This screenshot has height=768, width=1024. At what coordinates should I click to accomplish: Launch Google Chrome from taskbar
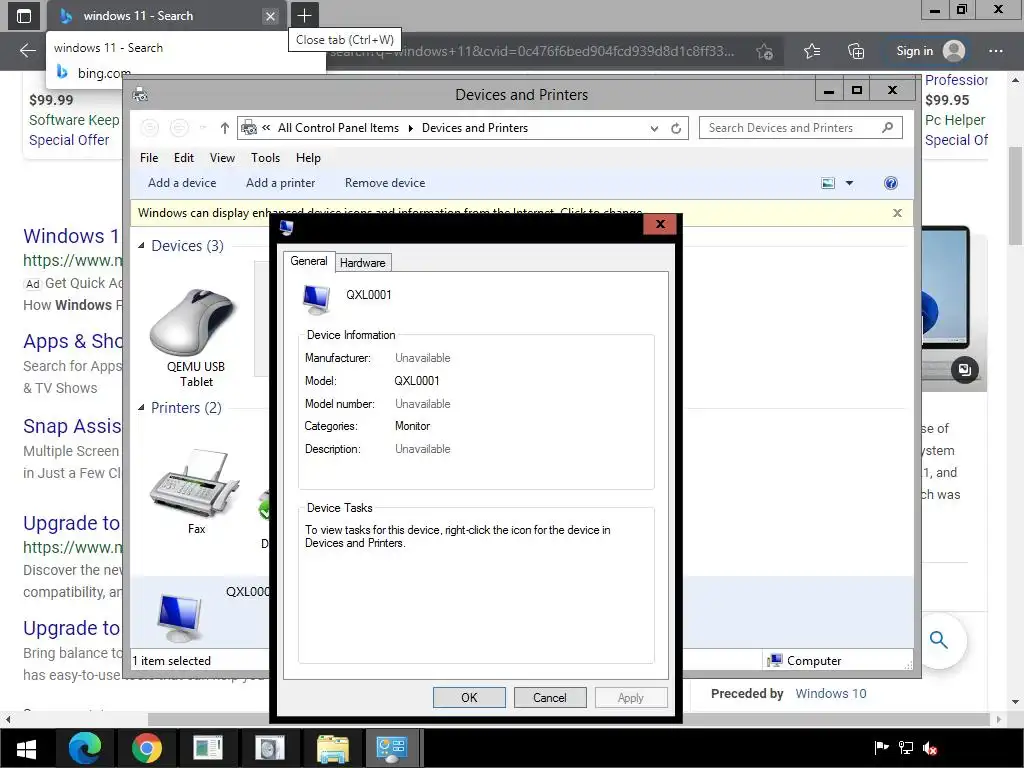146,748
